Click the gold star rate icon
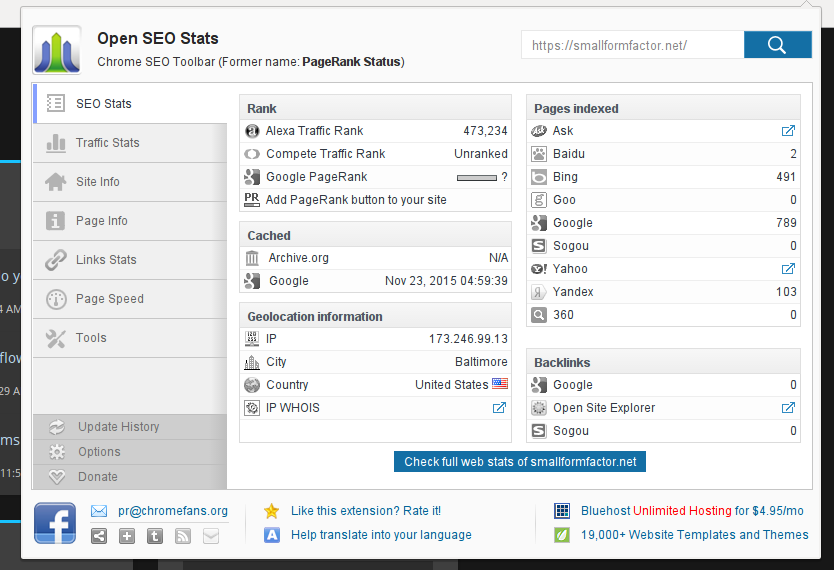834x570 pixels. click(272, 511)
